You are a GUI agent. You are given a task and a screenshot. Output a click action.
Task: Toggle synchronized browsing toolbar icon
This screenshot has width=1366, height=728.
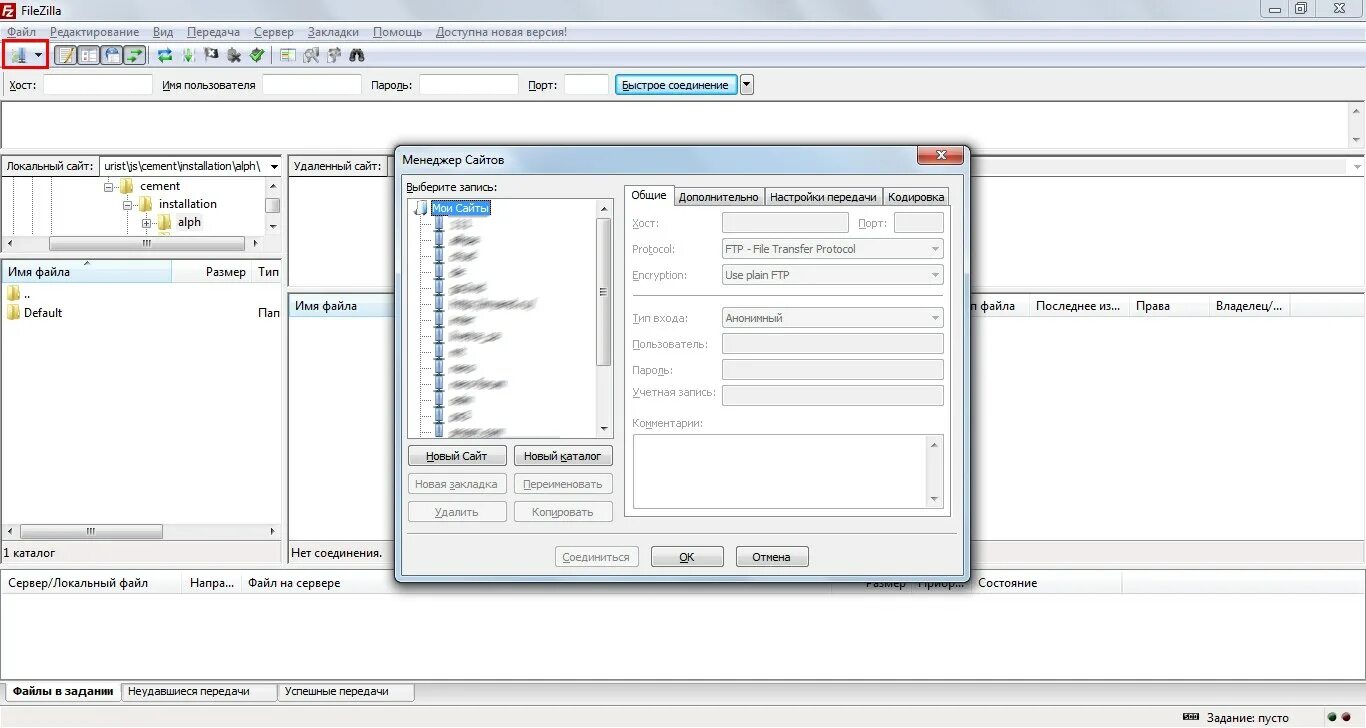pyautogui.click(x=334, y=55)
